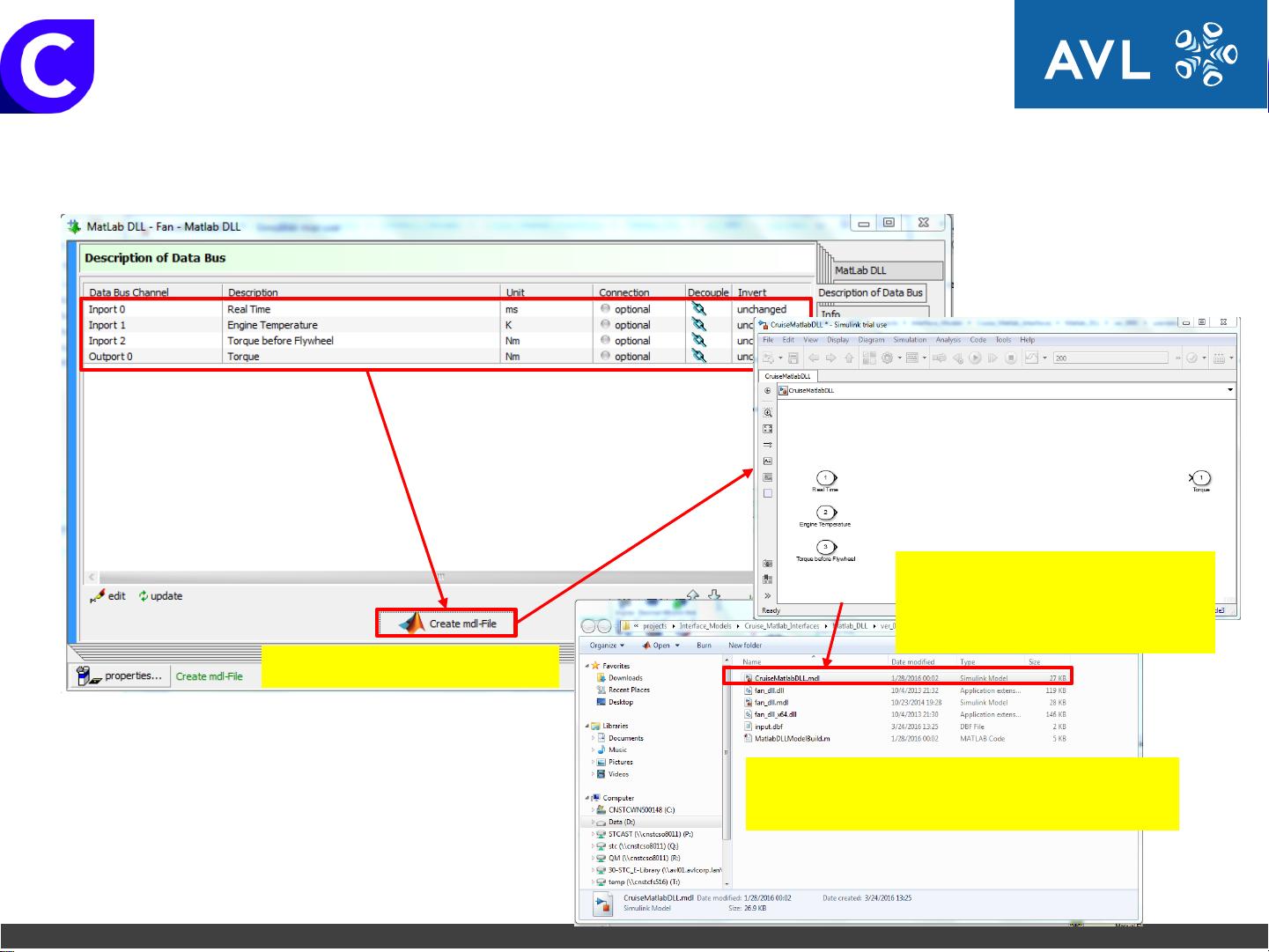Open the Simulation menu in Simulink
1269x952 pixels.
(x=910, y=340)
